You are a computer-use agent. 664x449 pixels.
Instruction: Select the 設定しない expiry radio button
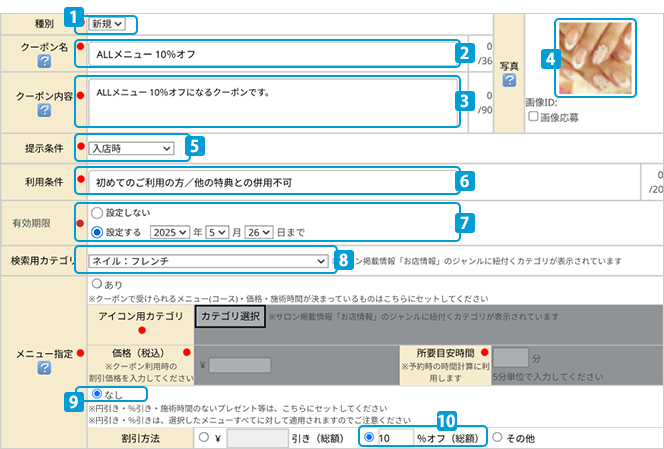tap(97, 213)
